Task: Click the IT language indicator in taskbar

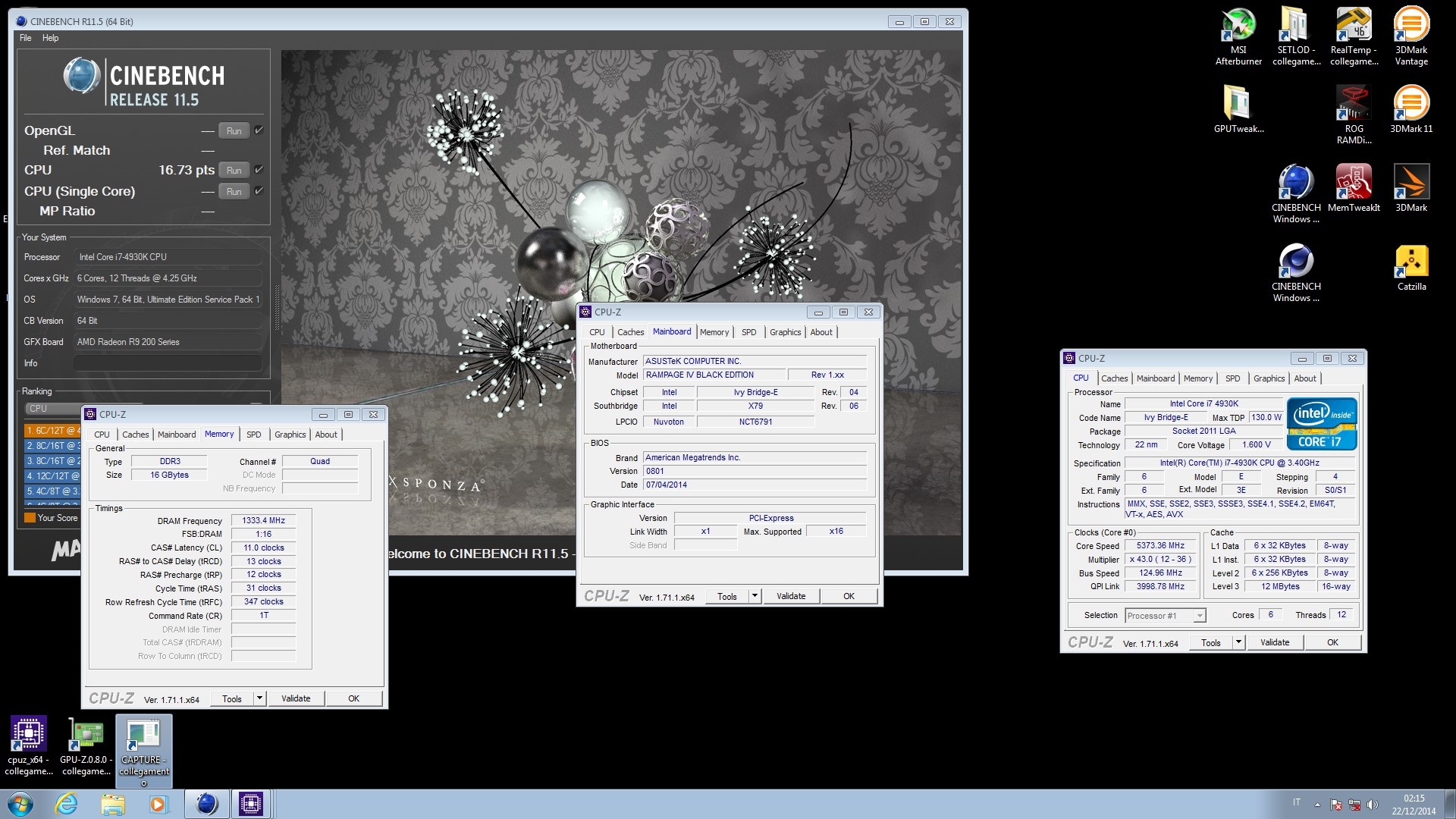Action: (x=1297, y=802)
